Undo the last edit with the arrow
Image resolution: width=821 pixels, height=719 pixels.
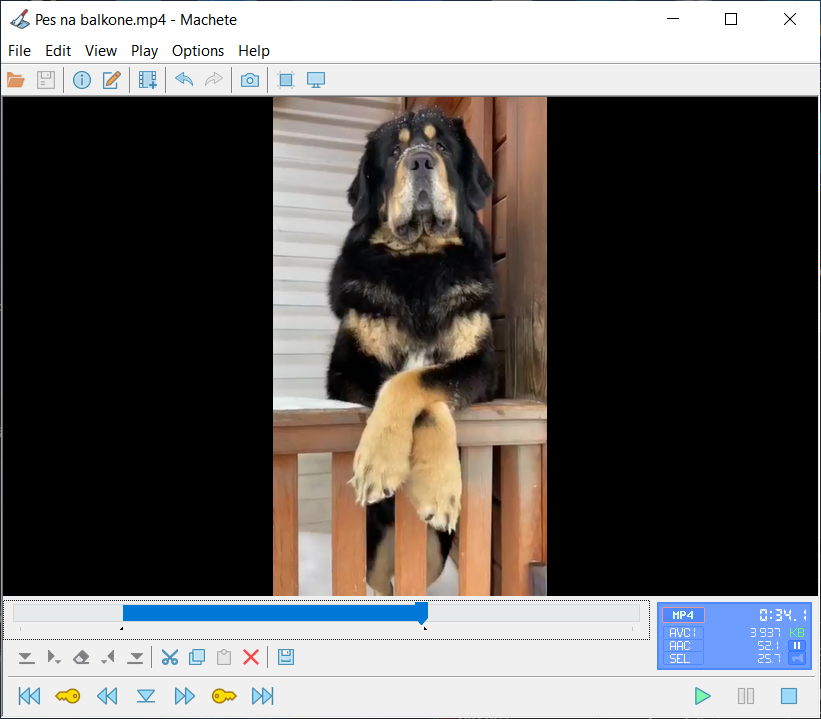(x=184, y=80)
